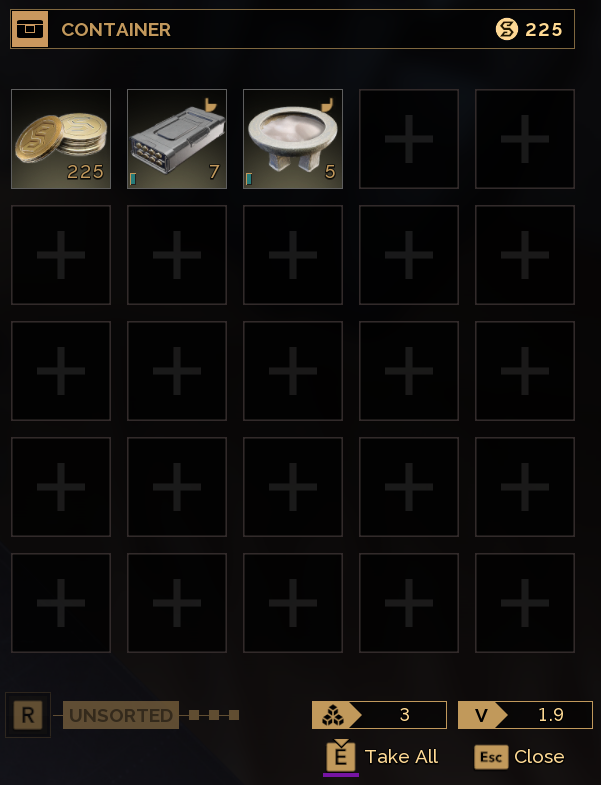Click the V volume indicator icon
This screenshot has width=601, height=785.
tap(481, 714)
